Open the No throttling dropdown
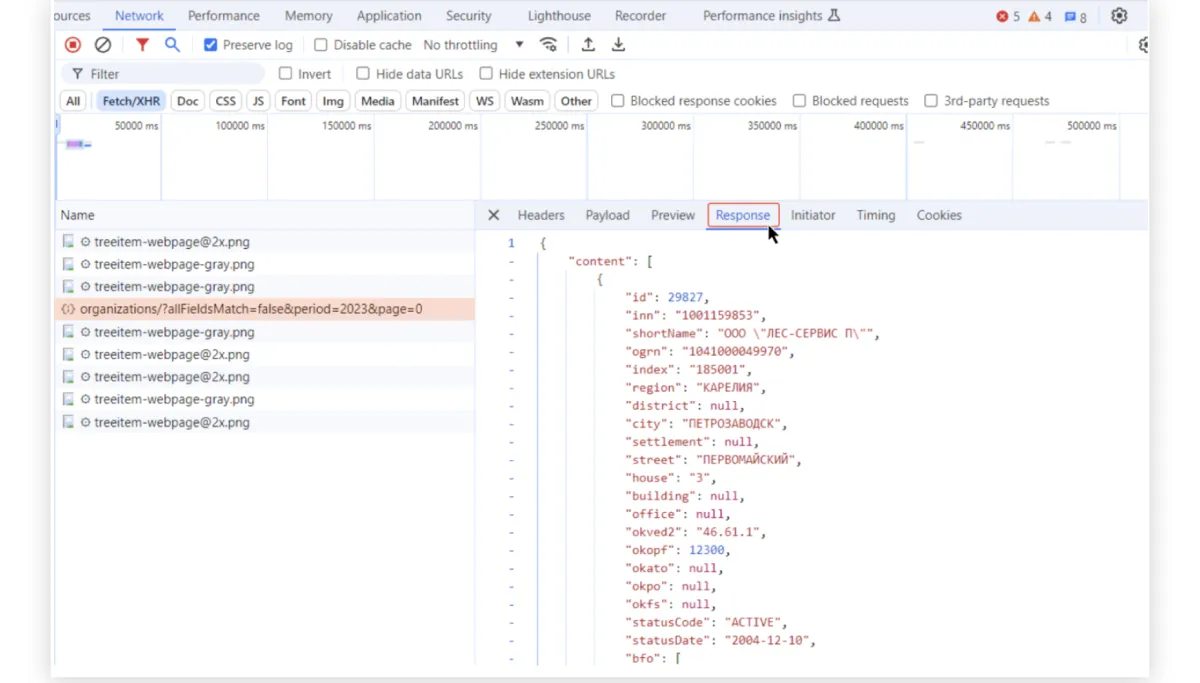The height and width of the screenshot is (683, 1200). coord(473,45)
